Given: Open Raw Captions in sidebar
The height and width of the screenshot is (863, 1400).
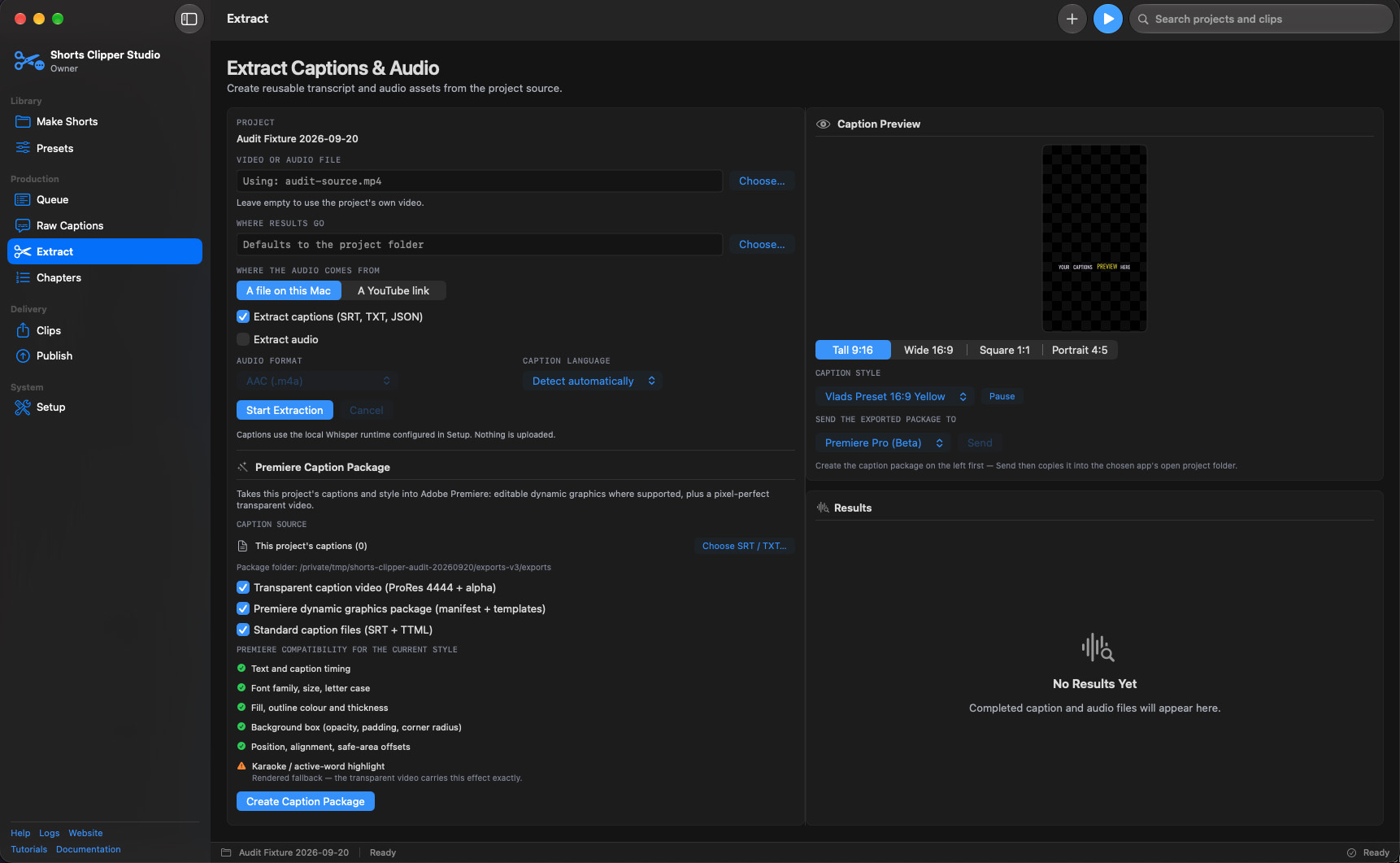Looking at the screenshot, I should (x=105, y=225).
